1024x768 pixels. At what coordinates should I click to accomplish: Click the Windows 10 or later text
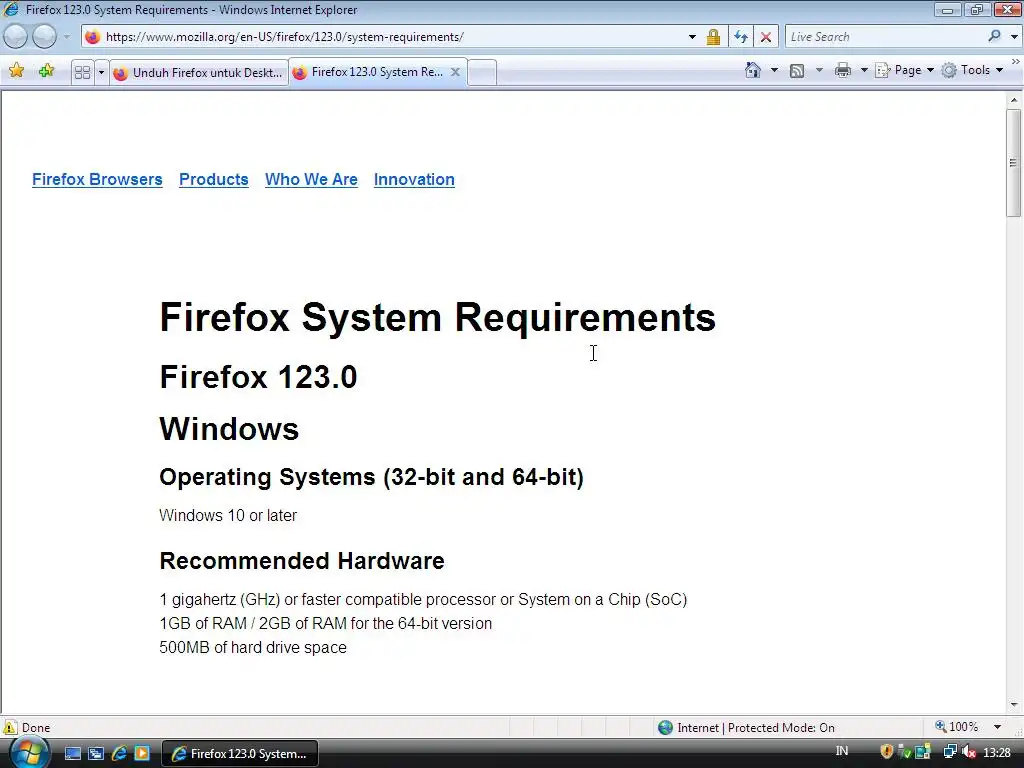pyautogui.click(x=228, y=515)
